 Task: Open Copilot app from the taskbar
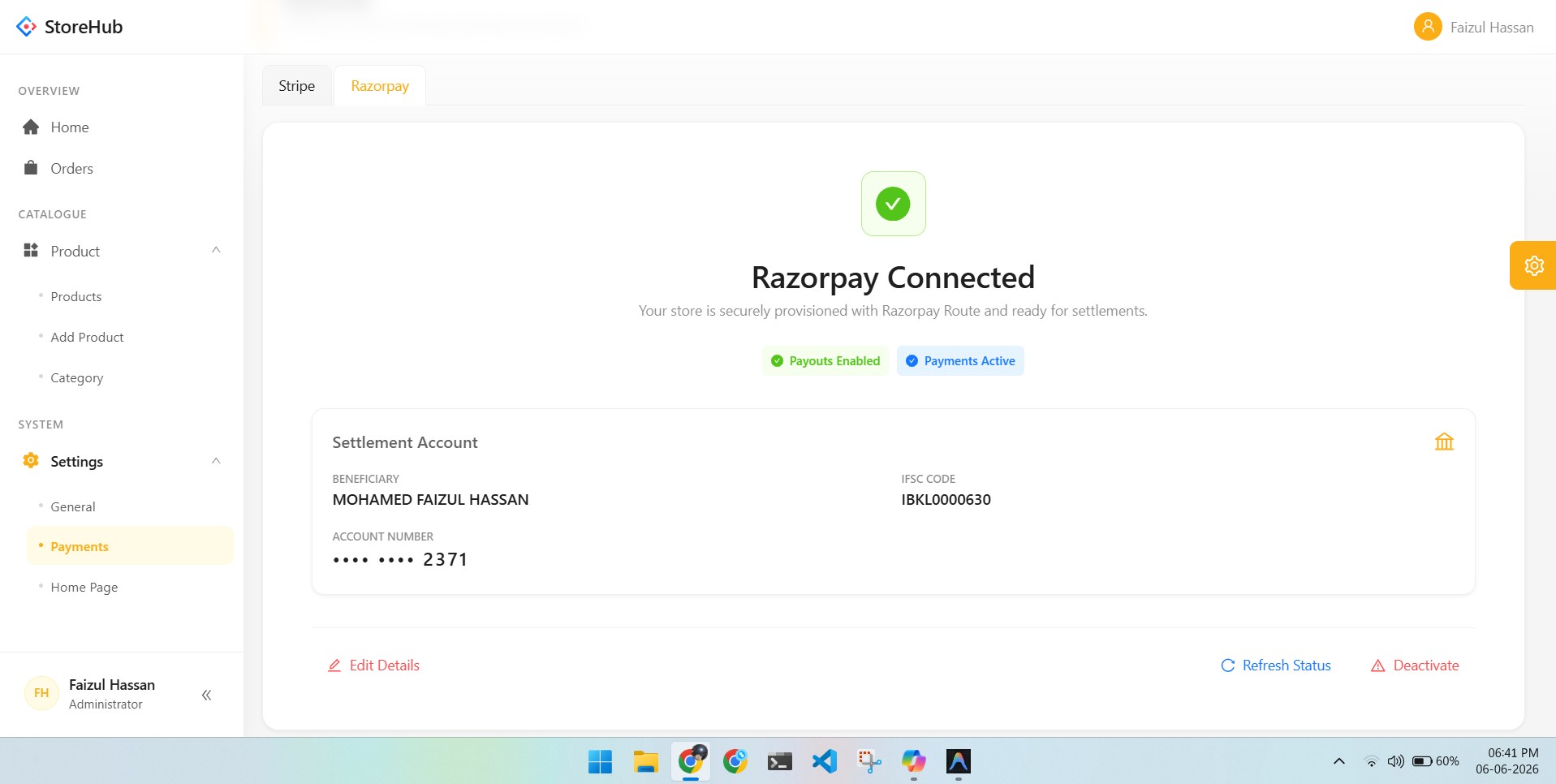(914, 761)
